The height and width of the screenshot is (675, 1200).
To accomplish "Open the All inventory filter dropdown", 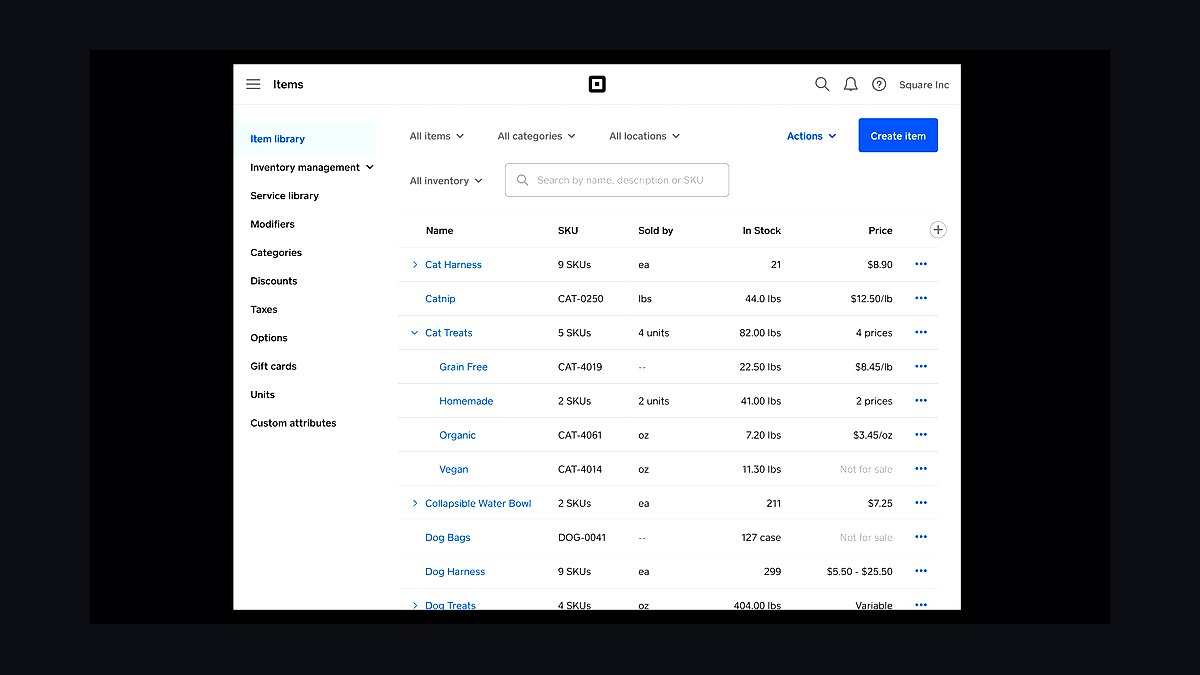I will [x=446, y=181].
